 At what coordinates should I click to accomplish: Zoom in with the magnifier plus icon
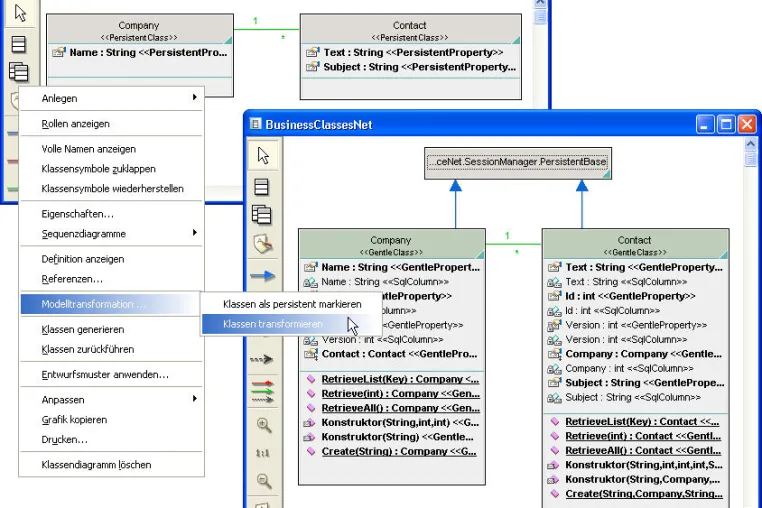[x=264, y=425]
